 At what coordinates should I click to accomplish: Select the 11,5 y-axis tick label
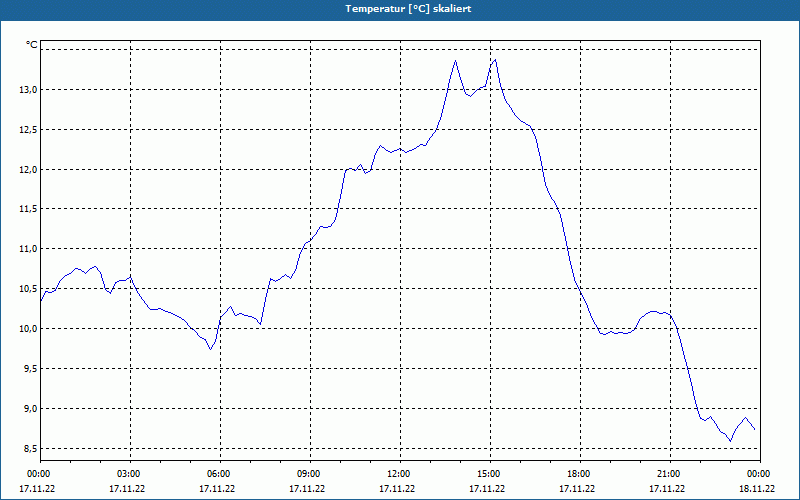[29, 209]
